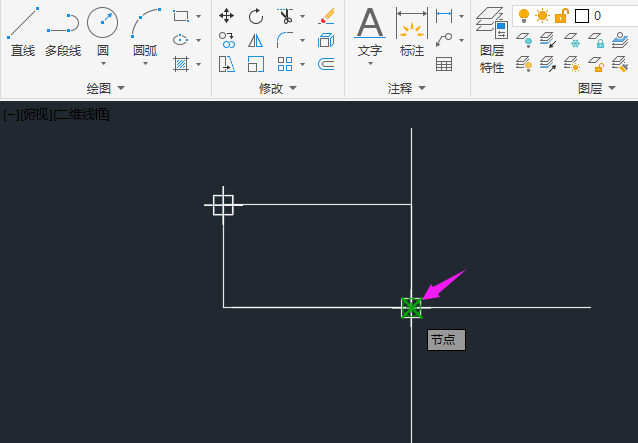Click the Rectangle draw tool icon
The width and height of the screenshot is (638, 443).
click(181, 16)
